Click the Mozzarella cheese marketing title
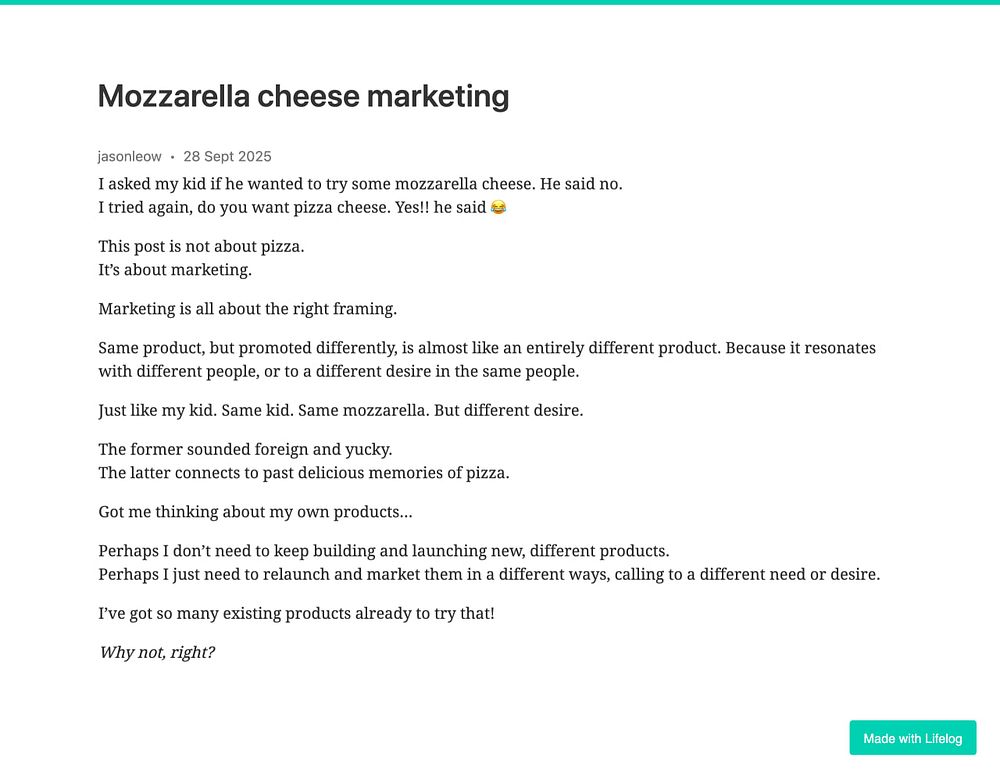1000x775 pixels. pyautogui.click(x=303, y=97)
